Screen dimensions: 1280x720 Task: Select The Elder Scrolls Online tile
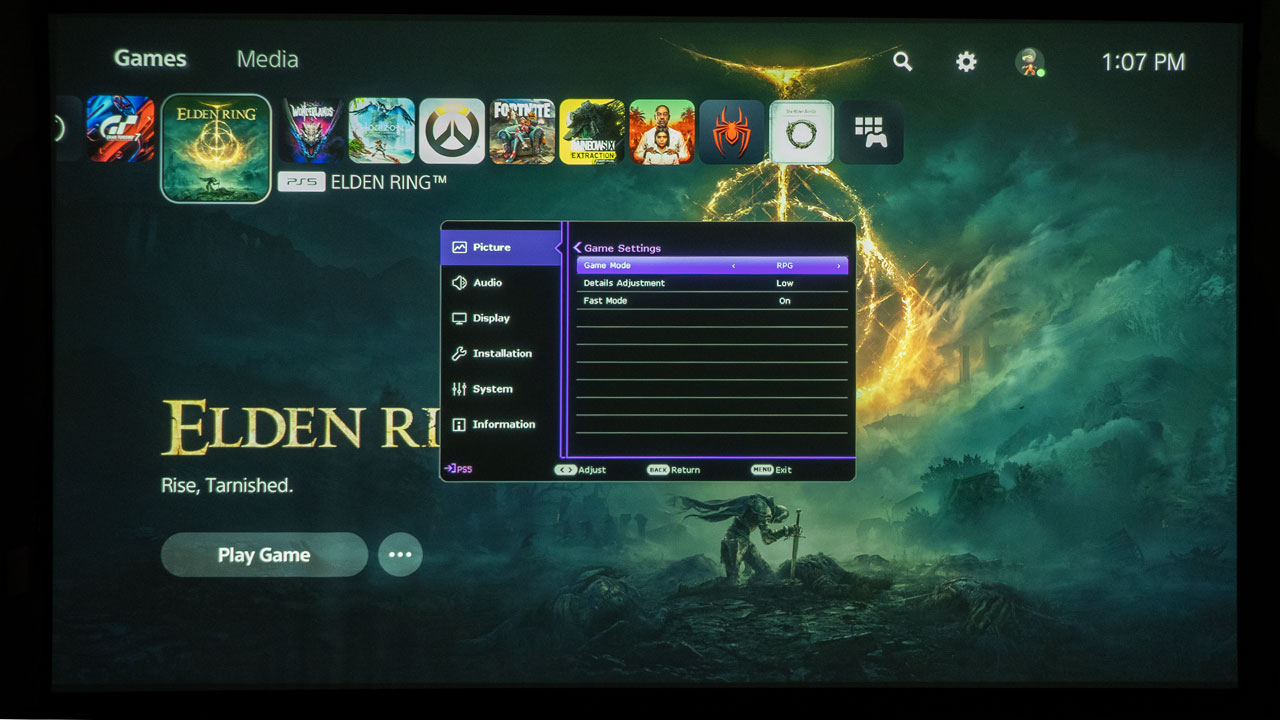click(x=802, y=131)
